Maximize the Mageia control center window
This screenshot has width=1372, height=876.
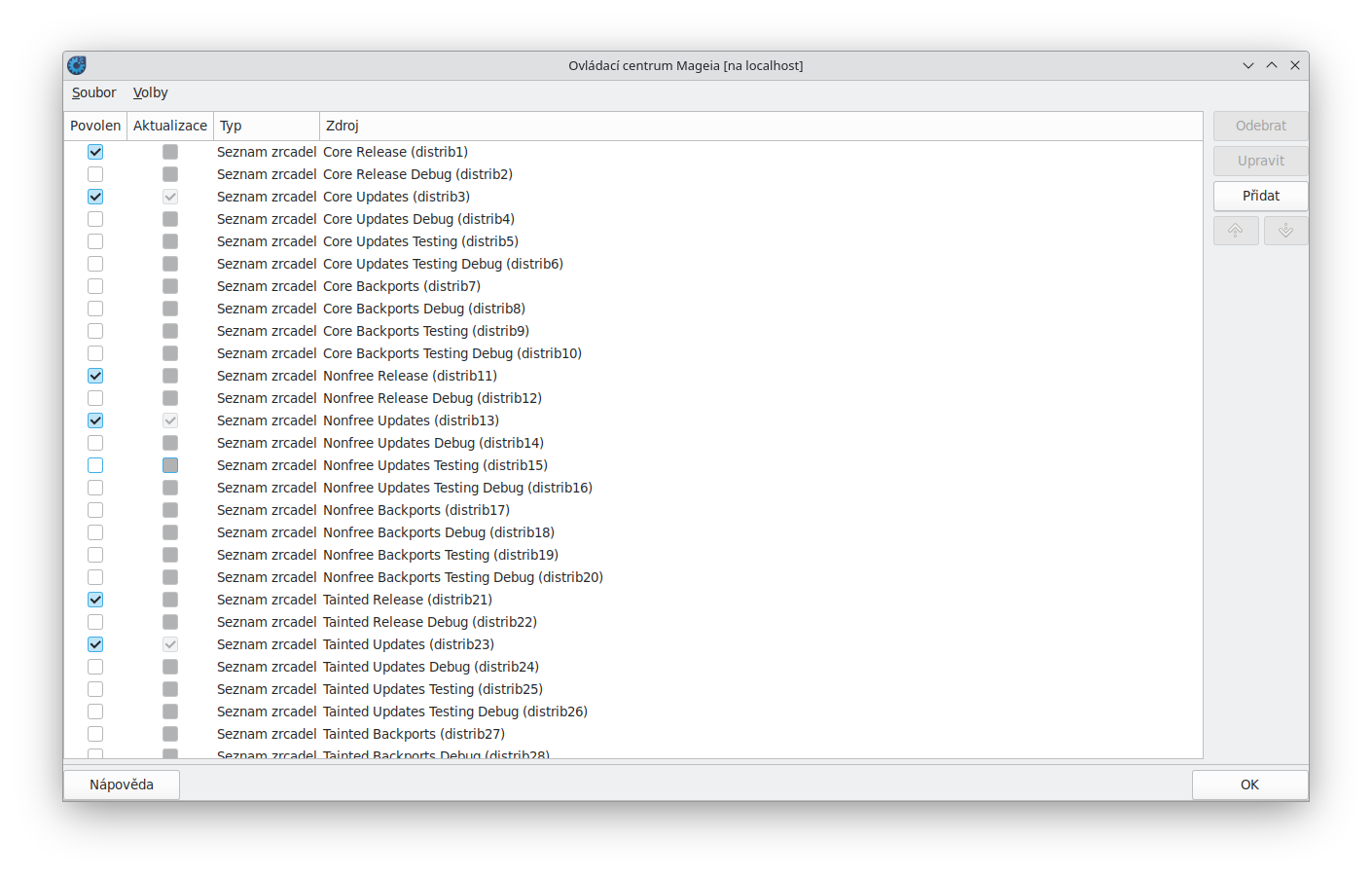(x=1272, y=65)
